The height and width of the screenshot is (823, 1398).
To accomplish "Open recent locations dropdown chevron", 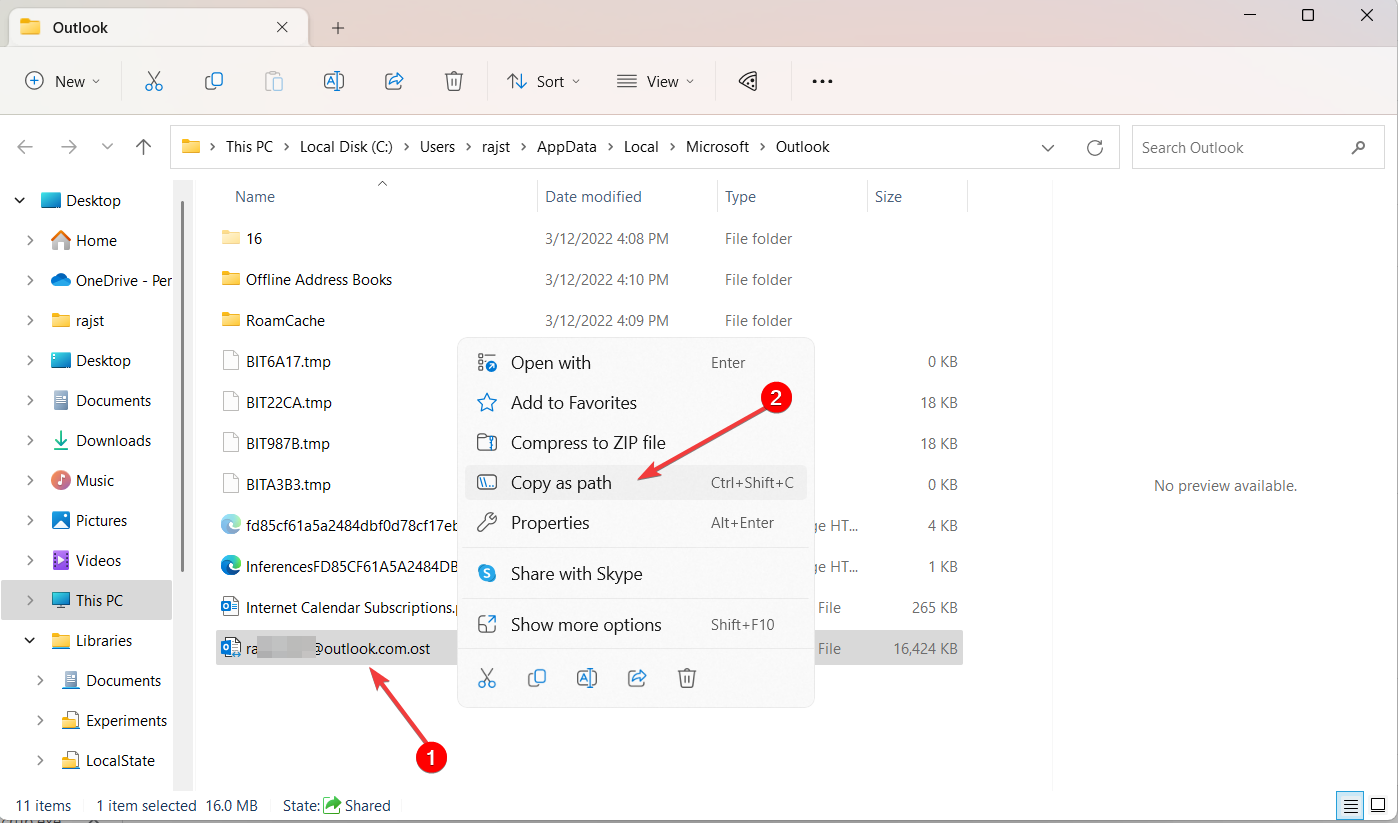I will tap(107, 147).
